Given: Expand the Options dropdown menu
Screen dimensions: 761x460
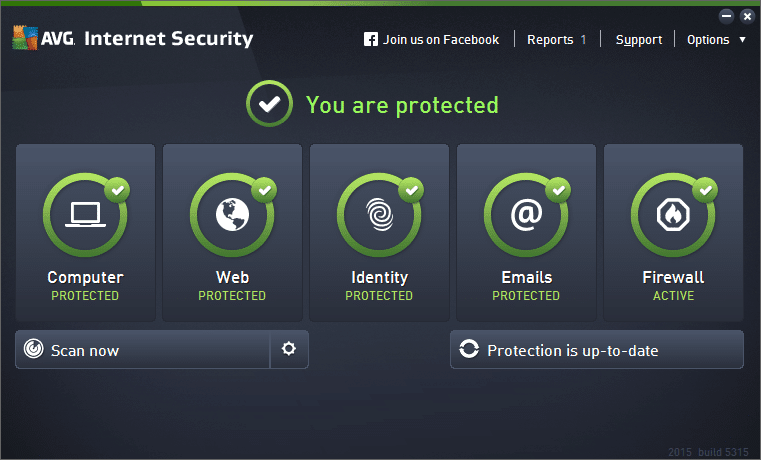Looking at the screenshot, I should click(714, 40).
